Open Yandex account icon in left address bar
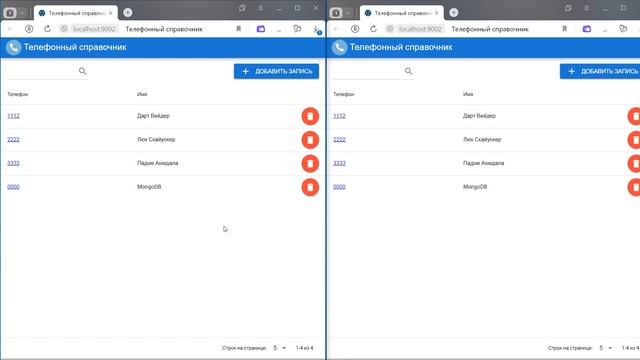 (29, 29)
